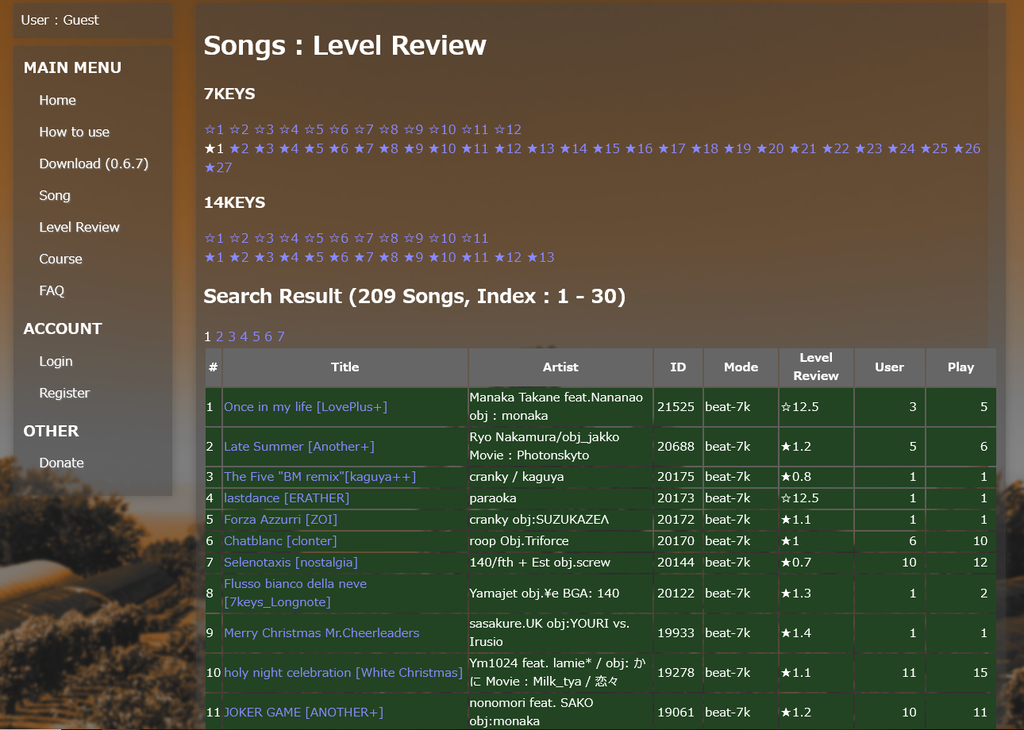Open the Donate link
This screenshot has width=1024, height=730.
coord(61,462)
